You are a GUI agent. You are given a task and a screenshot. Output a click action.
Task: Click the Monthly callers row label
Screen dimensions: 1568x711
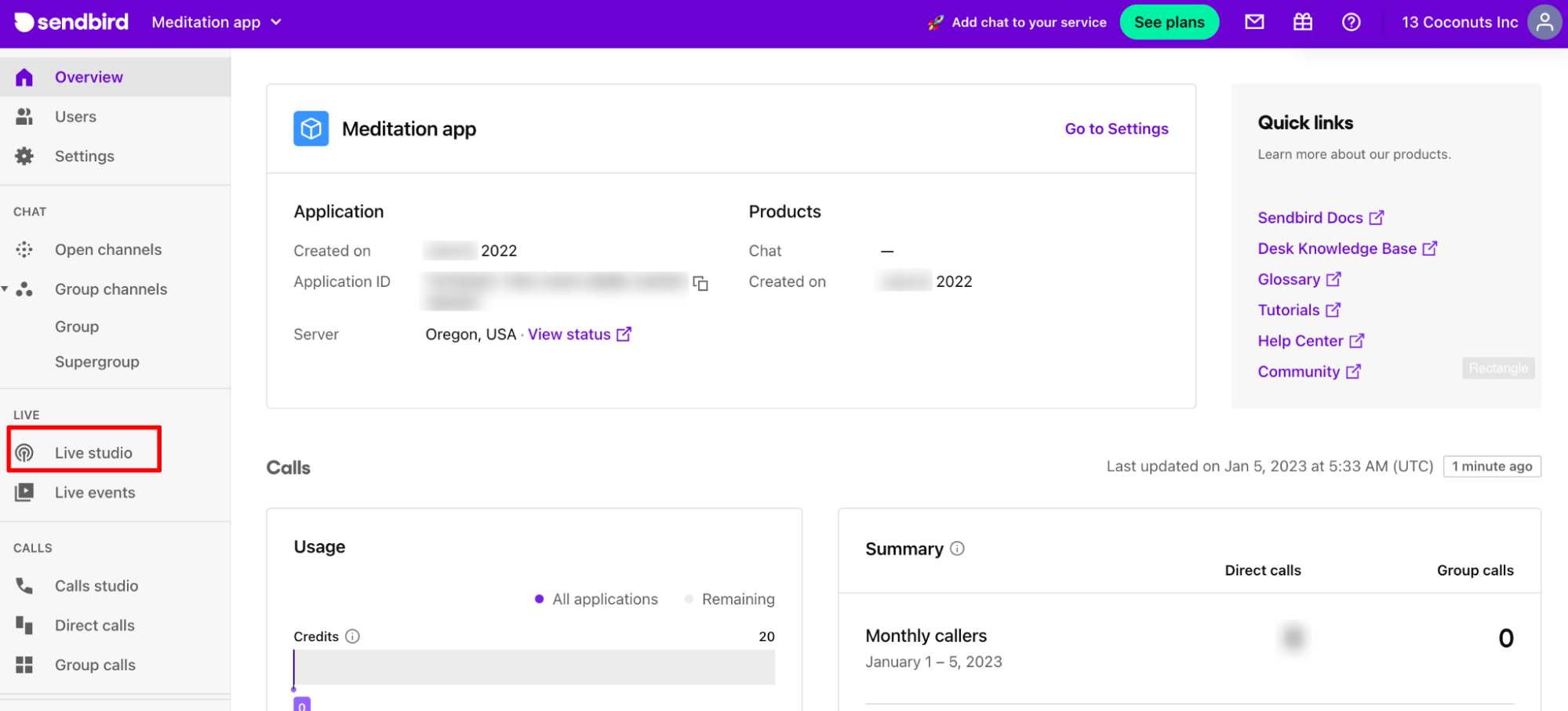pos(926,636)
